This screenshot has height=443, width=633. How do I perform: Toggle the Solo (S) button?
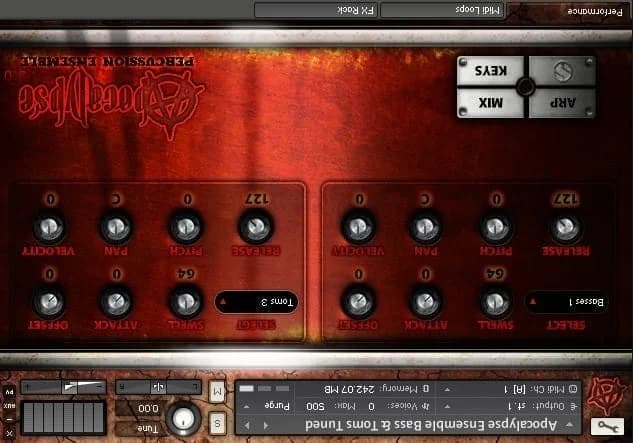[218, 424]
